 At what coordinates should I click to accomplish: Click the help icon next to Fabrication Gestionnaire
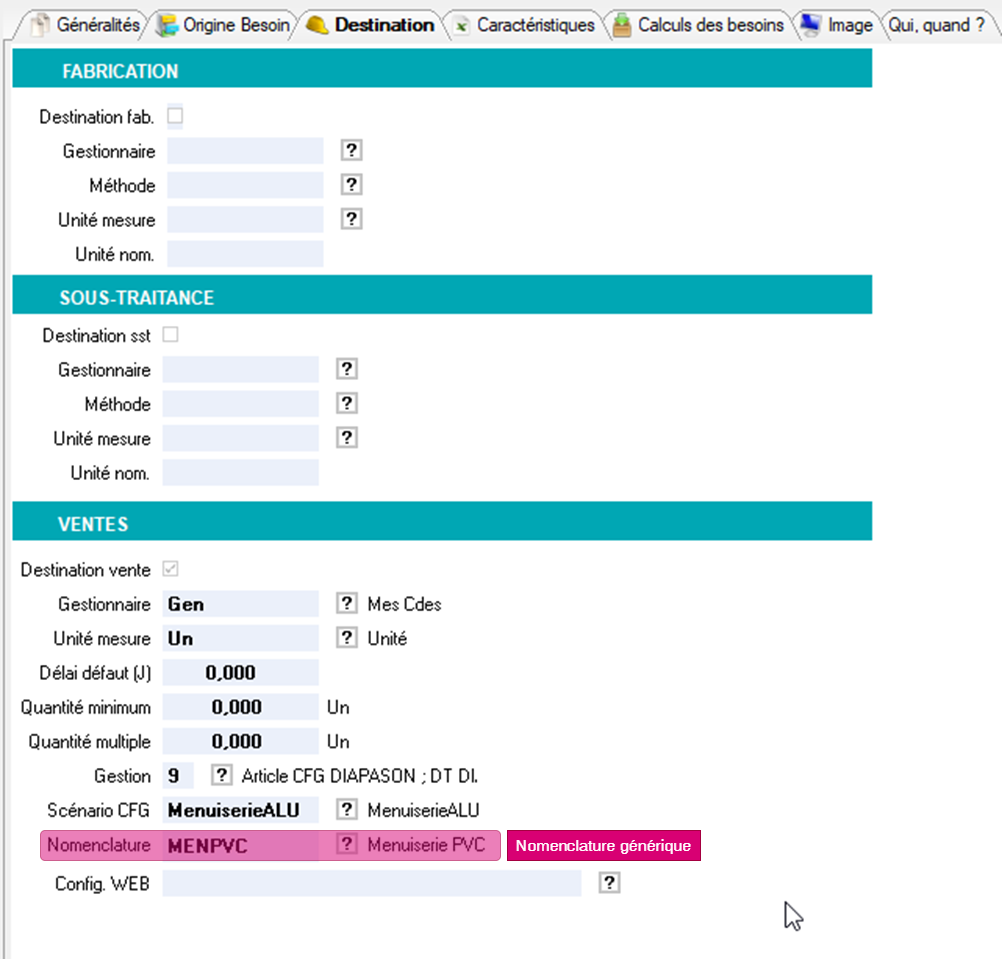coord(351,151)
